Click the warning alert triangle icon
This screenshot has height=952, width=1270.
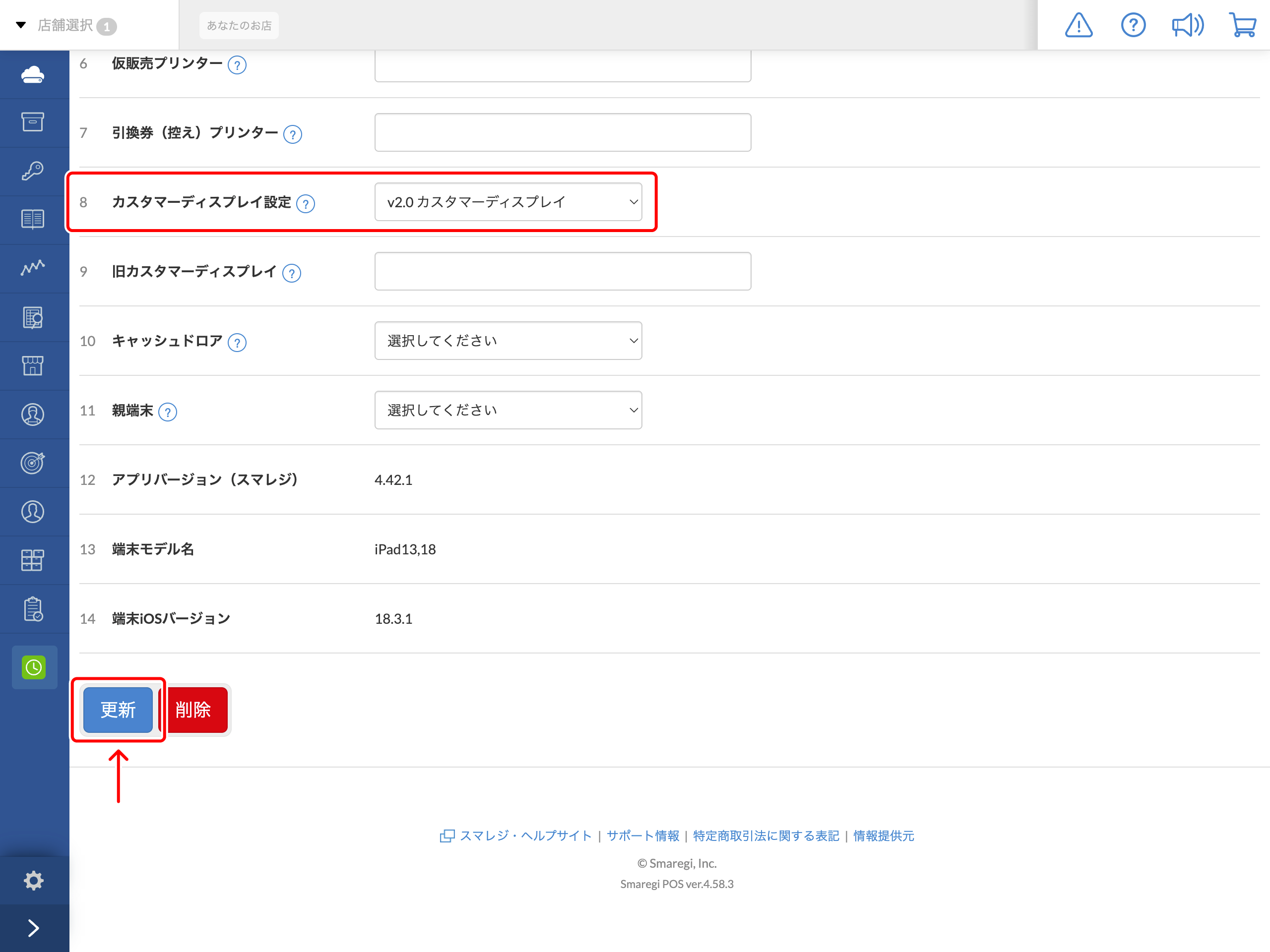click(1078, 25)
